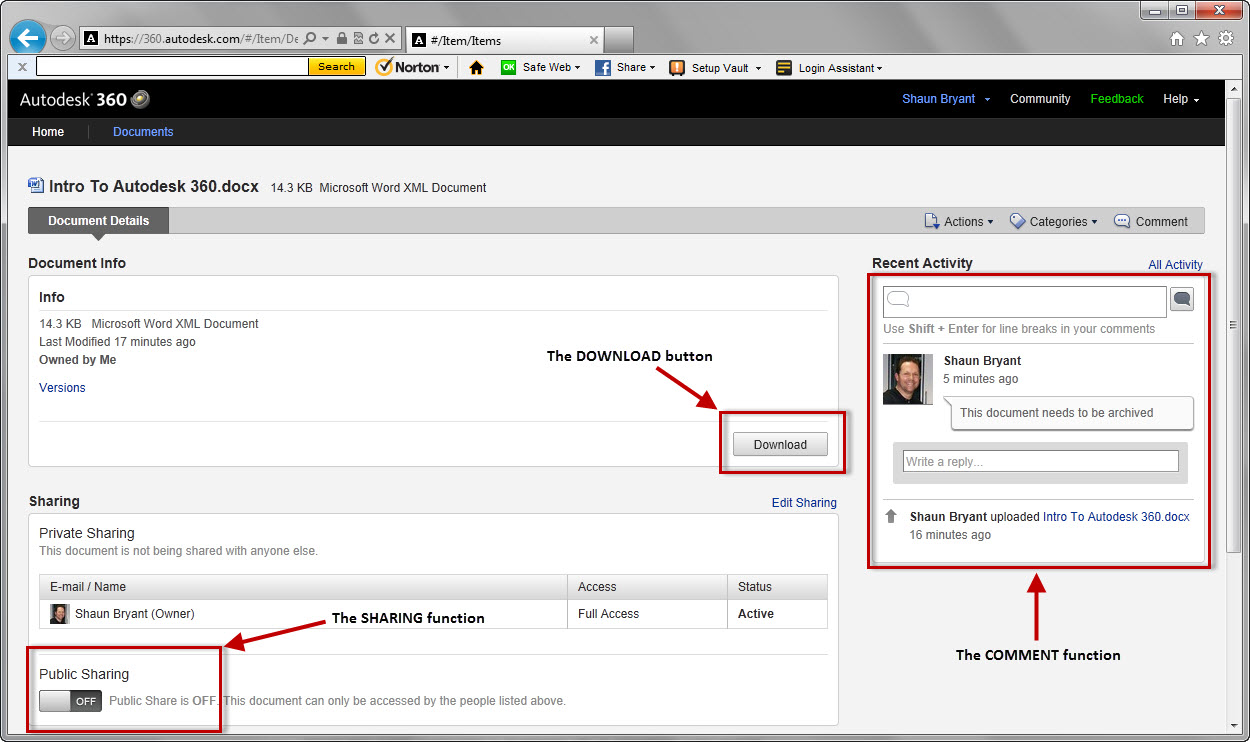Click the Edit Sharing link
The image size is (1250, 742).
point(804,503)
